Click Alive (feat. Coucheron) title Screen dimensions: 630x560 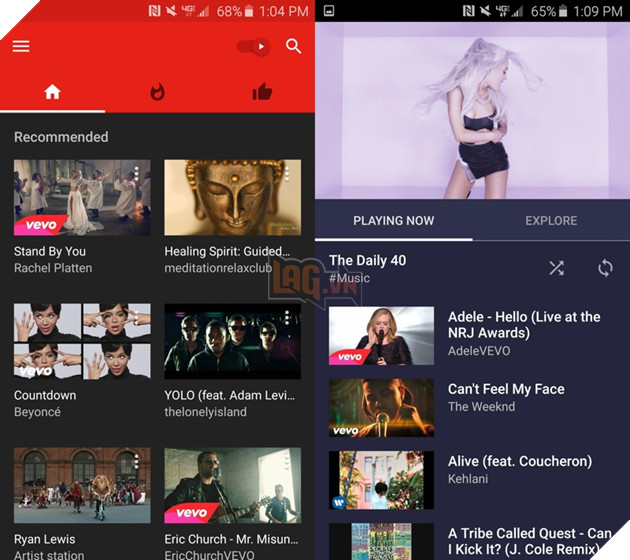[520, 461]
